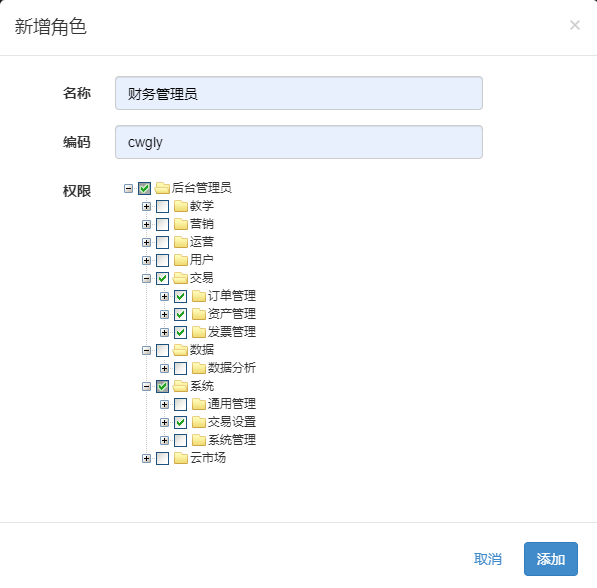This screenshot has width=597, height=588.
Task: Enable the 通用管理 checkbox
Action: click(180, 404)
